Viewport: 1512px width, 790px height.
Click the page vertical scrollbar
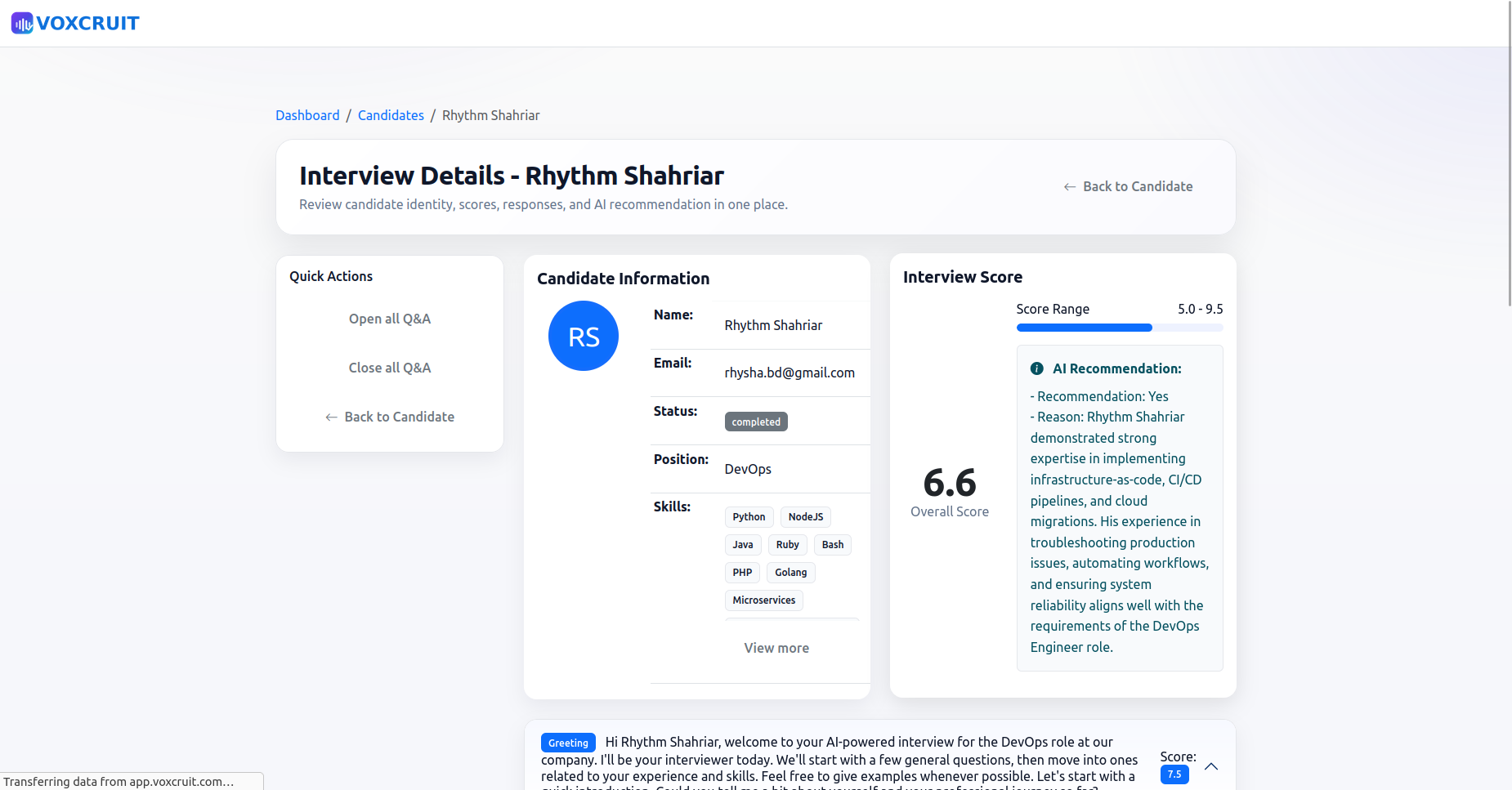[1509, 163]
